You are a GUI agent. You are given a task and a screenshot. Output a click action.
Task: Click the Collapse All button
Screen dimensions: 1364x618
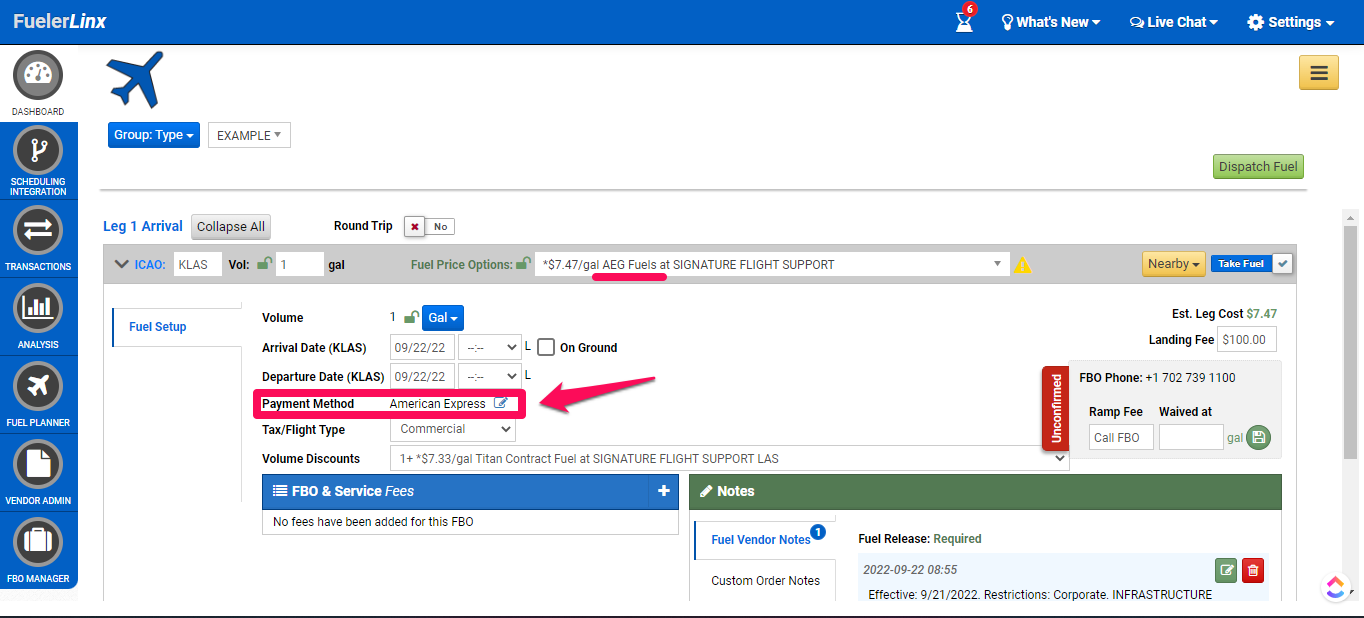(231, 227)
